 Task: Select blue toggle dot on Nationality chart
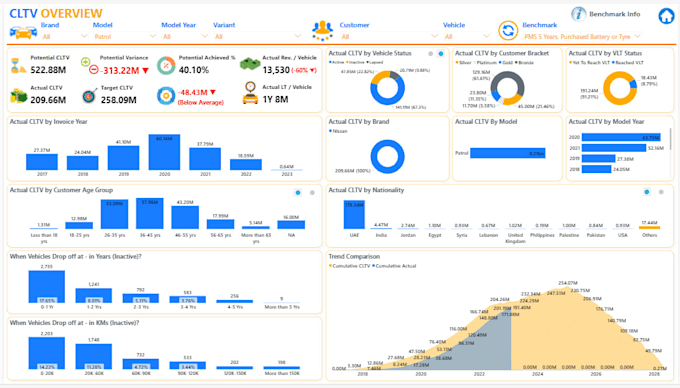(x=647, y=192)
